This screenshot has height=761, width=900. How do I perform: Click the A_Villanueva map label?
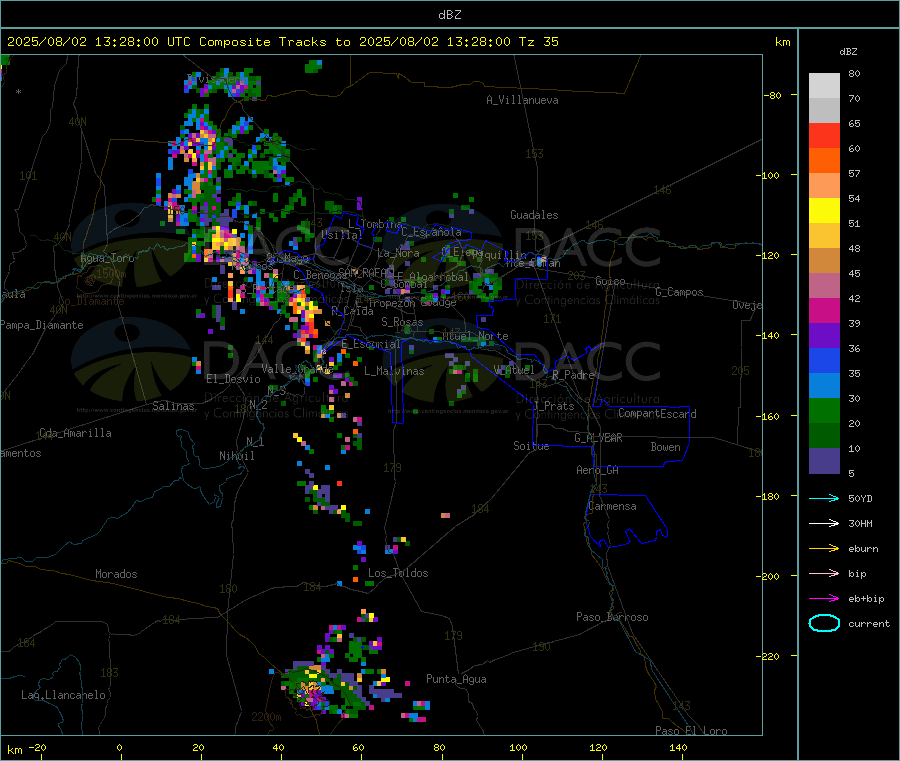[522, 100]
